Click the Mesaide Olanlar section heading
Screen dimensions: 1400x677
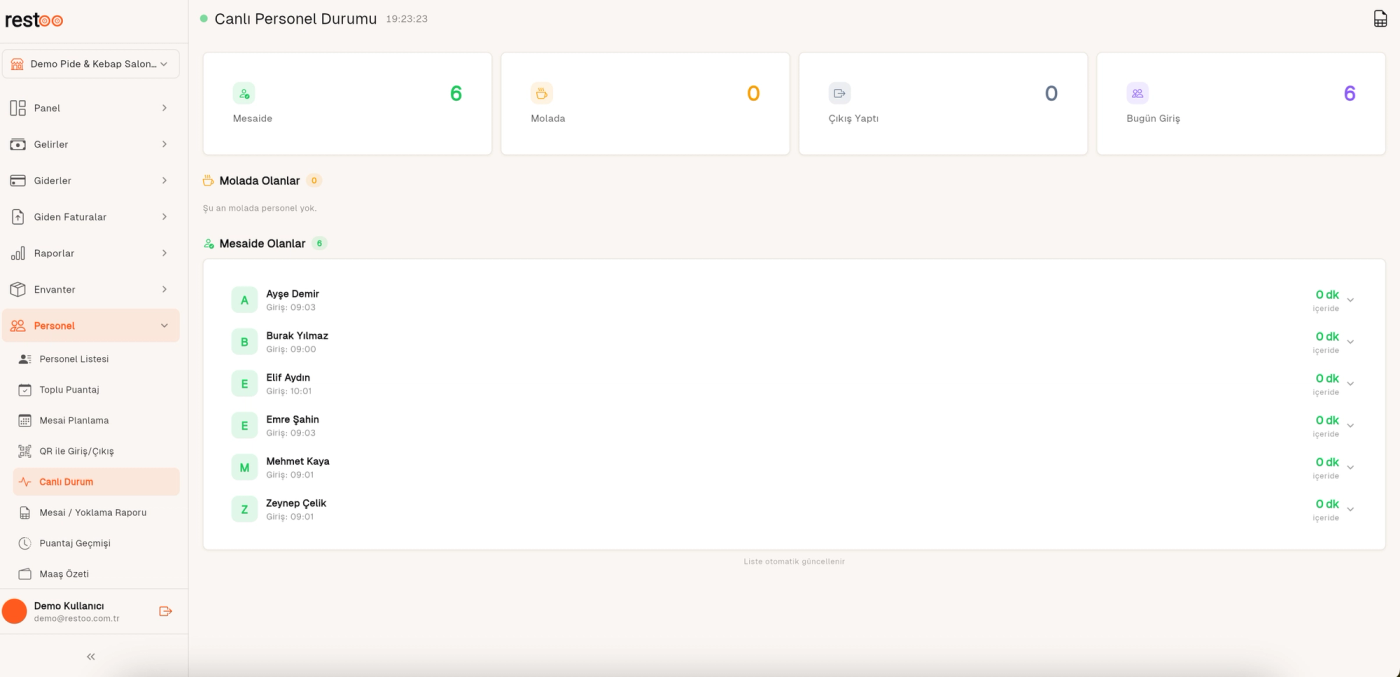262,243
